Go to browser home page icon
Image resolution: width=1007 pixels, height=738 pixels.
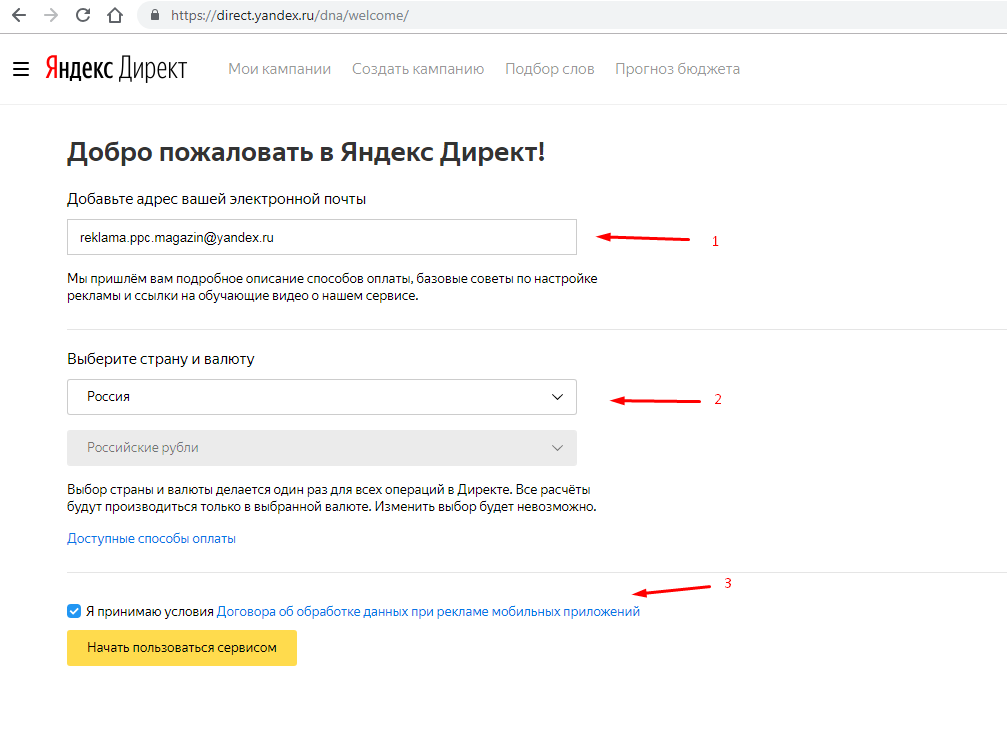[115, 15]
